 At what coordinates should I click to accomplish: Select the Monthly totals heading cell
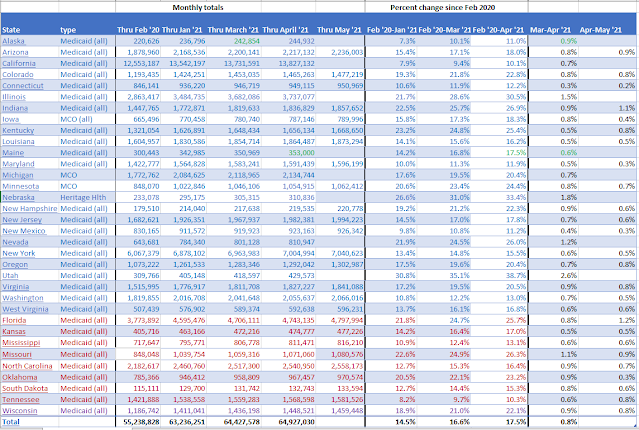pyautogui.click(x=198, y=7)
